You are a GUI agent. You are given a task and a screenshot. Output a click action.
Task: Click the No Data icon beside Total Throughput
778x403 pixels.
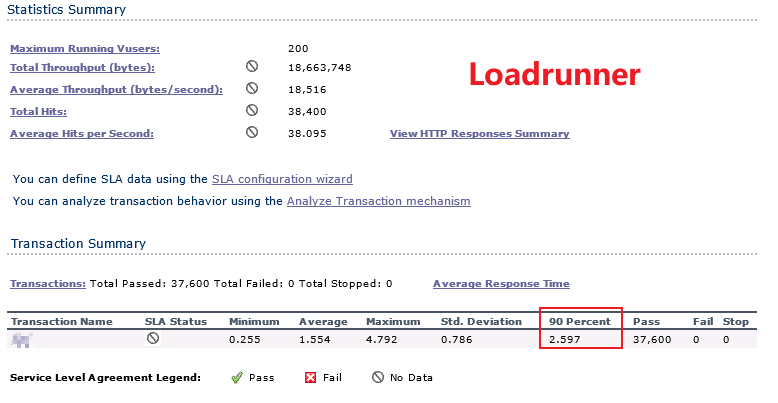252,66
